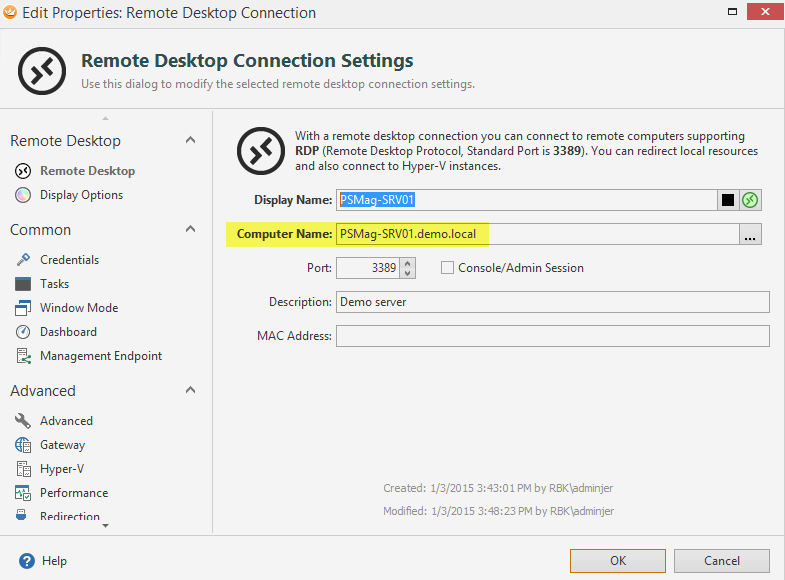Click the Tasks icon in sidebar
Image resolution: width=785 pixels, height=580 pixels.
tap(23, 284)
